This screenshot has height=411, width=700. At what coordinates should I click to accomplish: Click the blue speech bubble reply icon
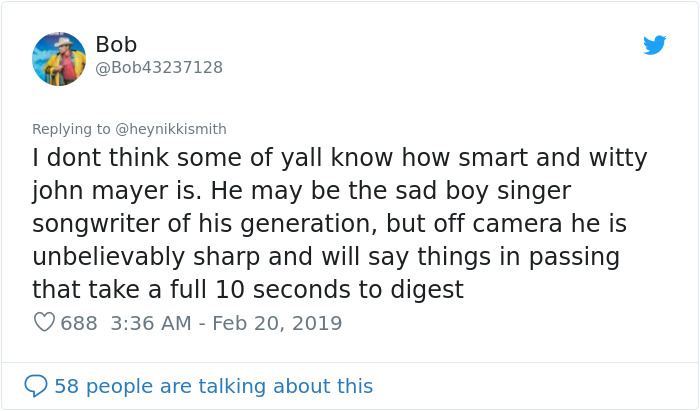[36, 386]
